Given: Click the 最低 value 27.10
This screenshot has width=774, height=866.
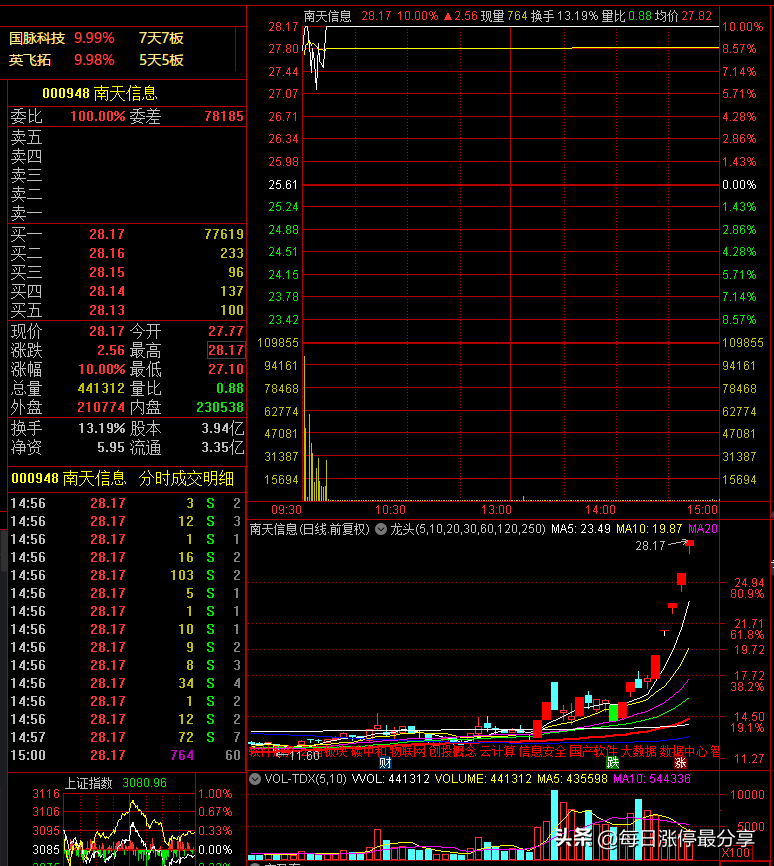Looking at the screenshot, I should (225, 369).
